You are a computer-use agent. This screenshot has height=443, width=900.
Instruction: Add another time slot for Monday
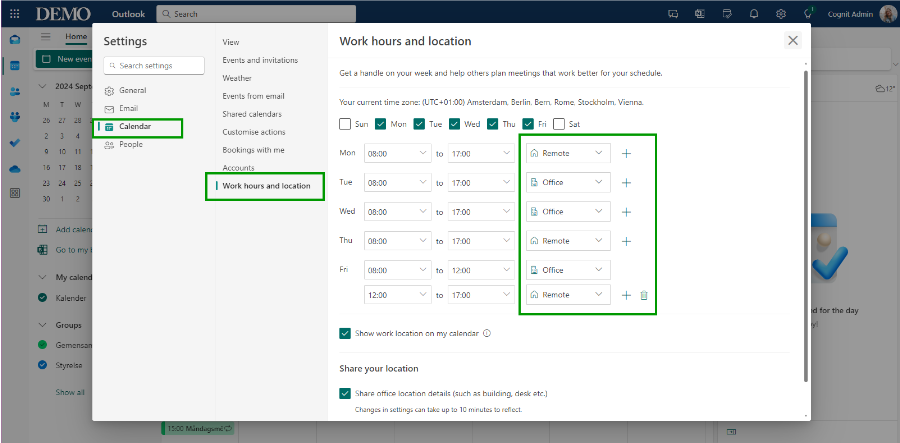point(626,154)
